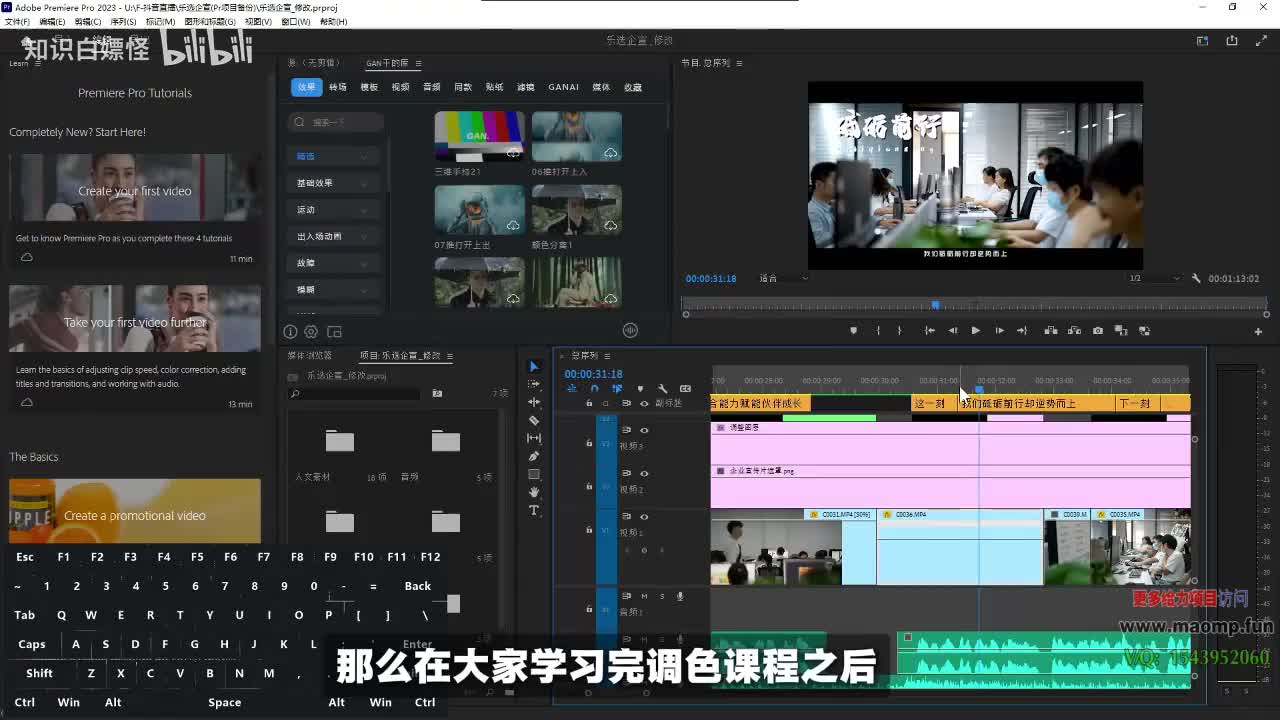Screen dimensions: 1280x720
Task: Export frame with camera icon
Action: tap(1098, 331)
